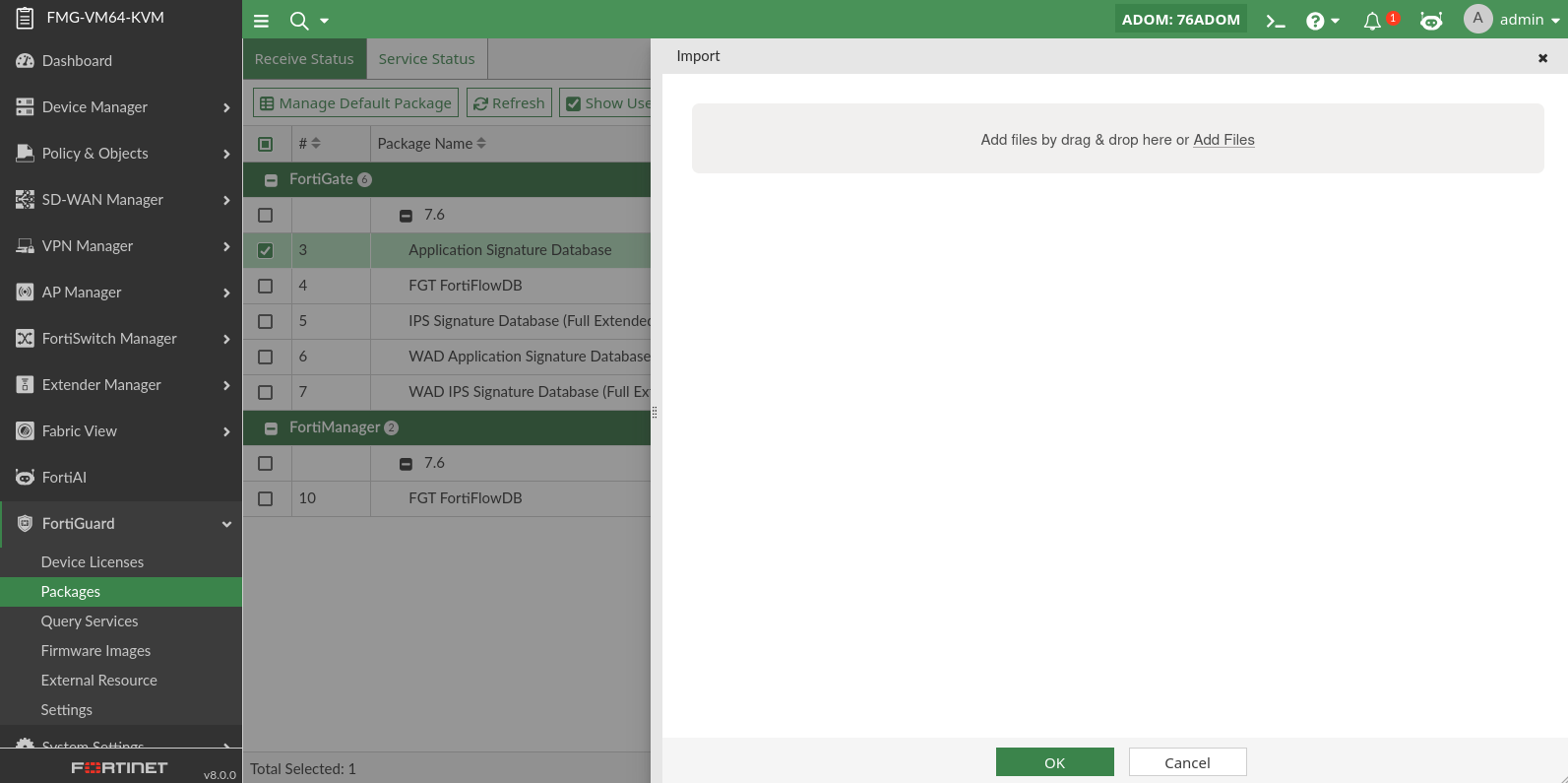Sort the table by Package Name
Screen dimensions: 1568x783
point(481,144)
